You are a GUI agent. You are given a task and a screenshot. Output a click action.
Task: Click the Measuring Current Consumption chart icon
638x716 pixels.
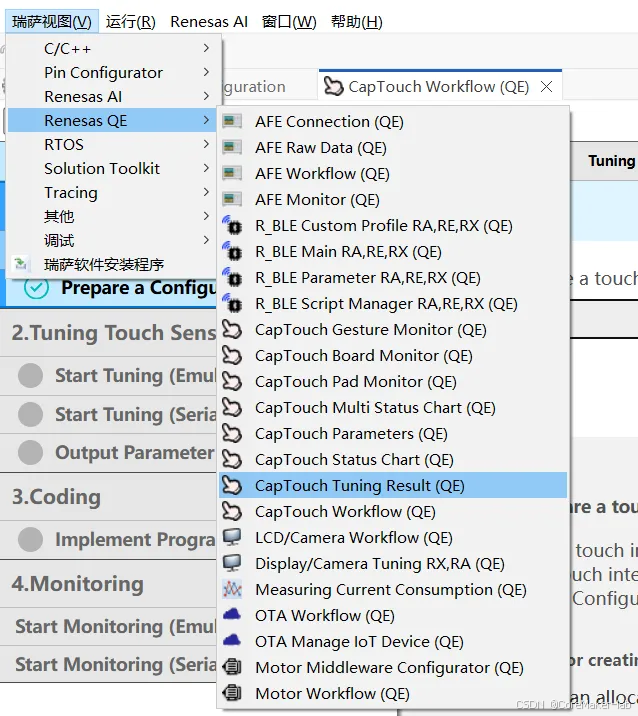pyautogui.click(x=232, y=590)
